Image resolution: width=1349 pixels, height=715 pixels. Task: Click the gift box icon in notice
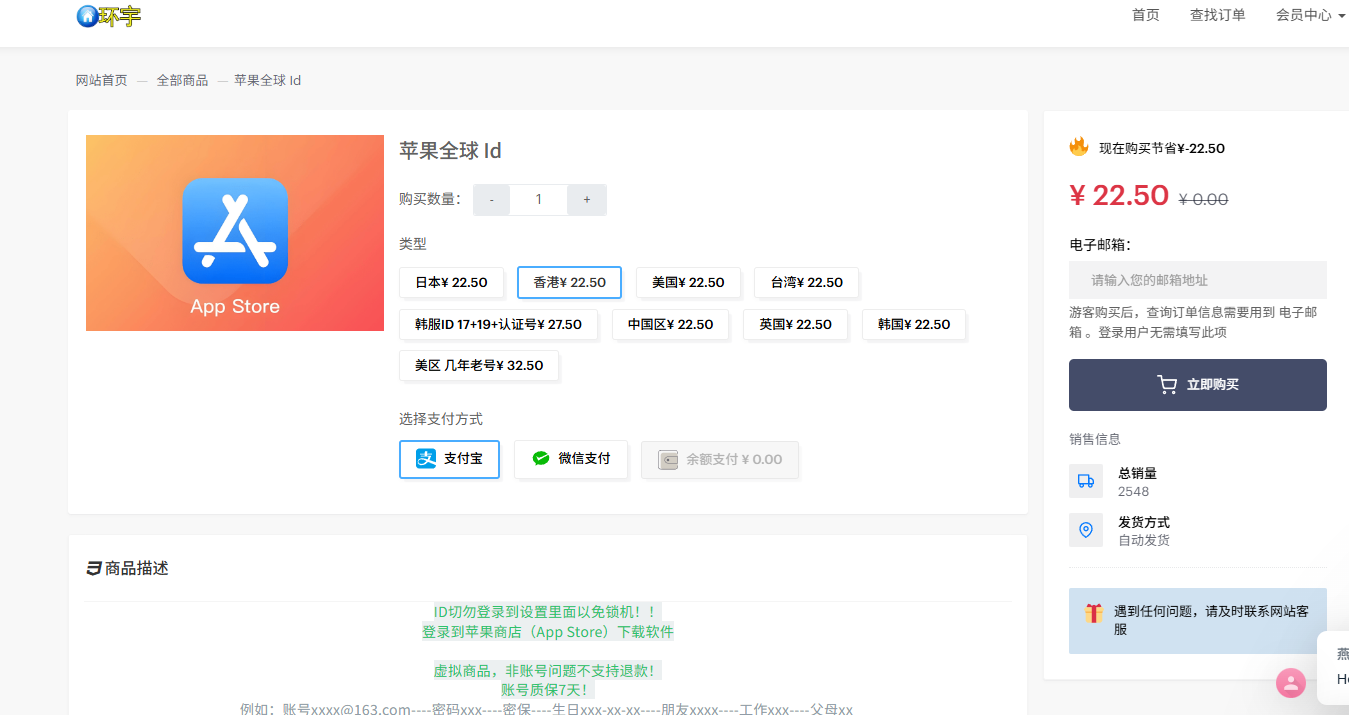(1094, 614)
